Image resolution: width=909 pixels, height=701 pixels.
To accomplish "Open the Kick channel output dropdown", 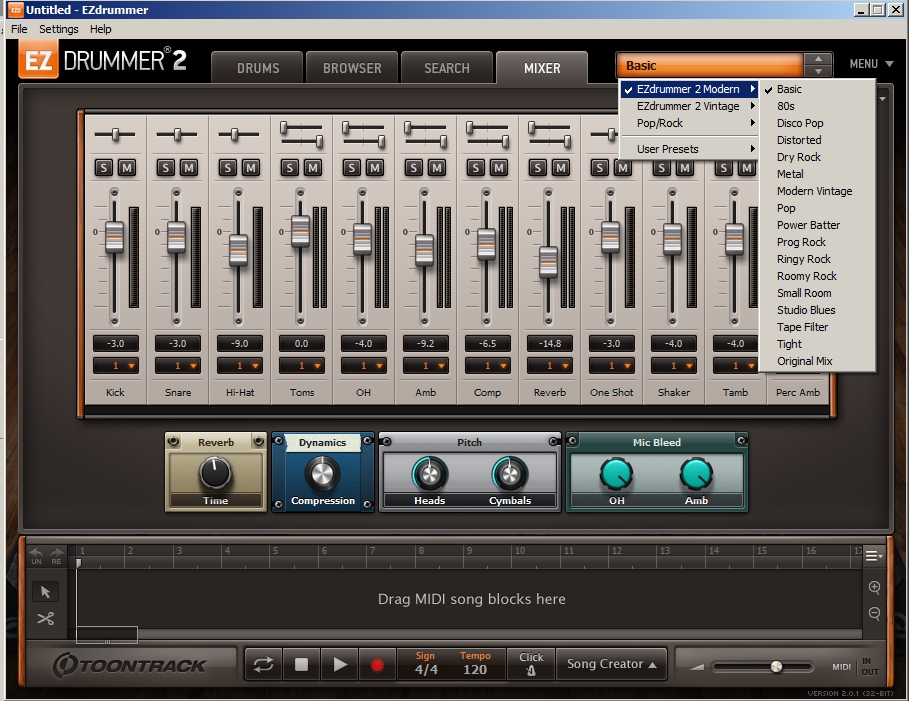I will [x=115, y=366].
